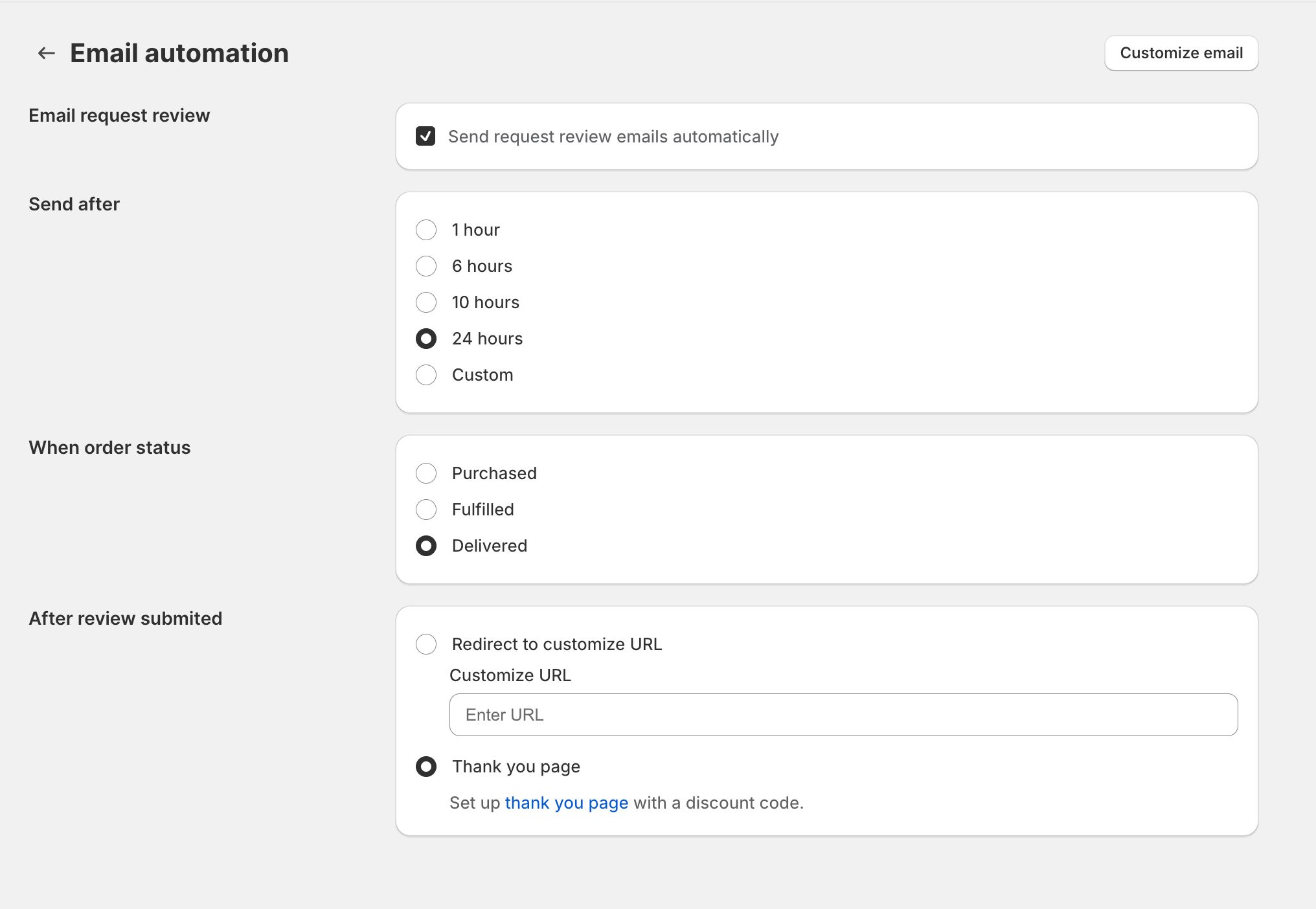Select 10 hours send delay
The width and height of the screenshot is (1316, 909).
[x=426, y=302]
